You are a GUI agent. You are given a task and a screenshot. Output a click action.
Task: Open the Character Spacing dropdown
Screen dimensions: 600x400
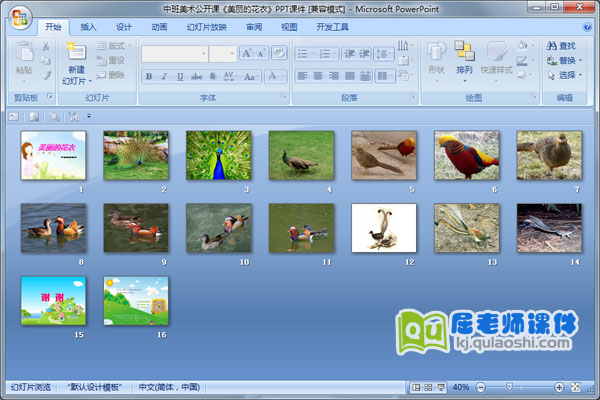pos(229,76)
